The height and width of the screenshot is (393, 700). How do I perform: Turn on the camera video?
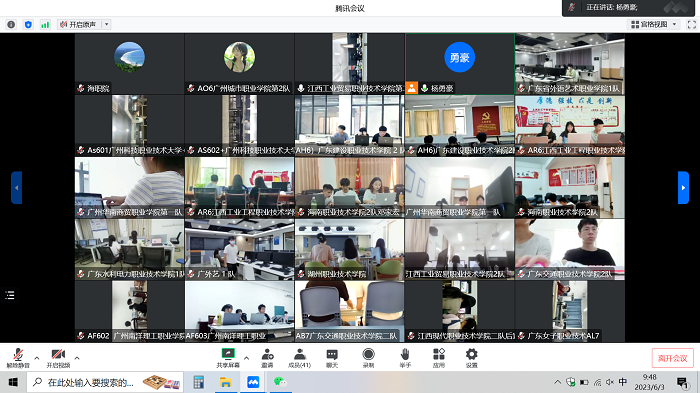pyautogui.click(x=58, y=358)
